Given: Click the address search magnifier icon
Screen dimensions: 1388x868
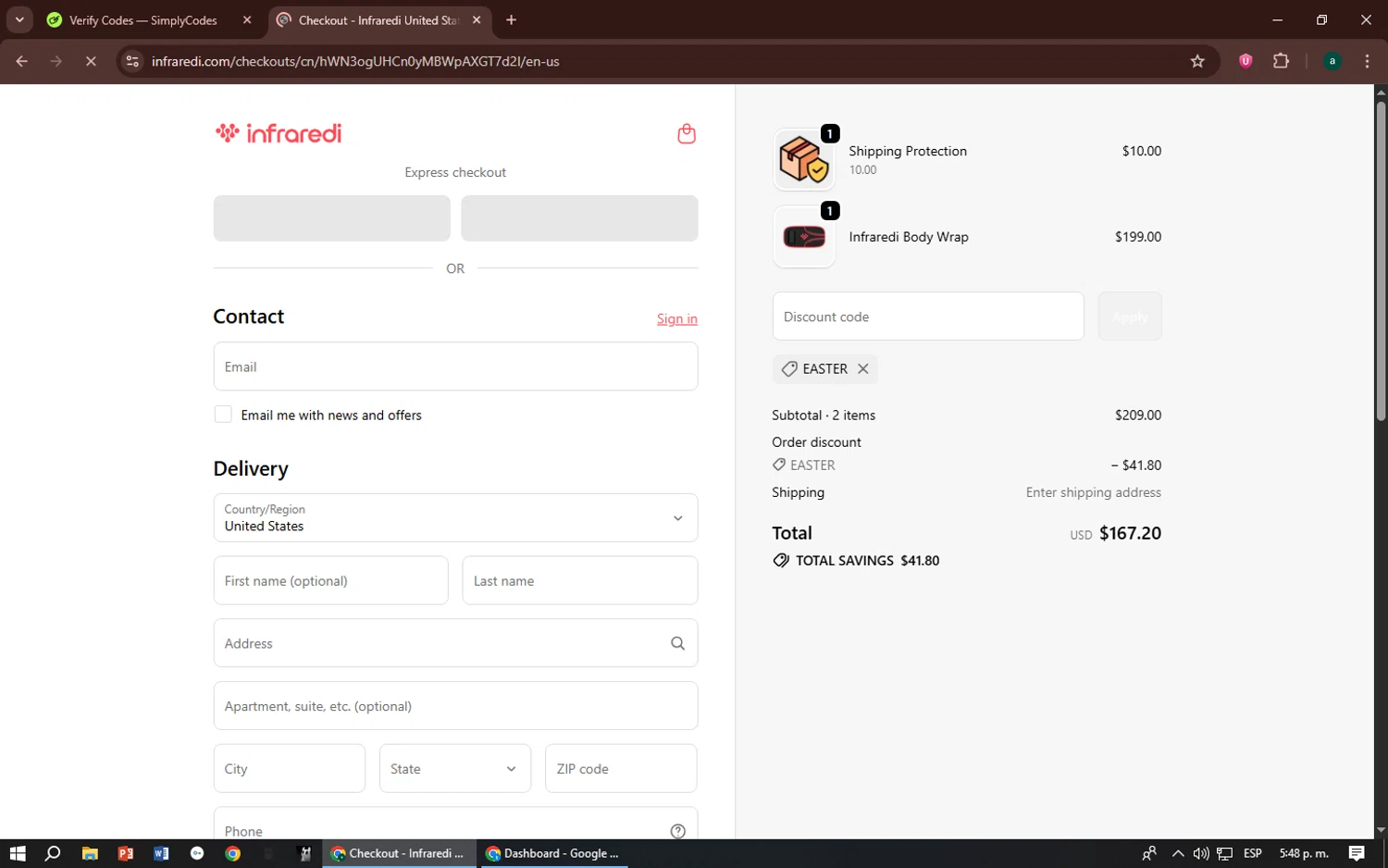Looking at the screenshot, I should tap(677, 643).
